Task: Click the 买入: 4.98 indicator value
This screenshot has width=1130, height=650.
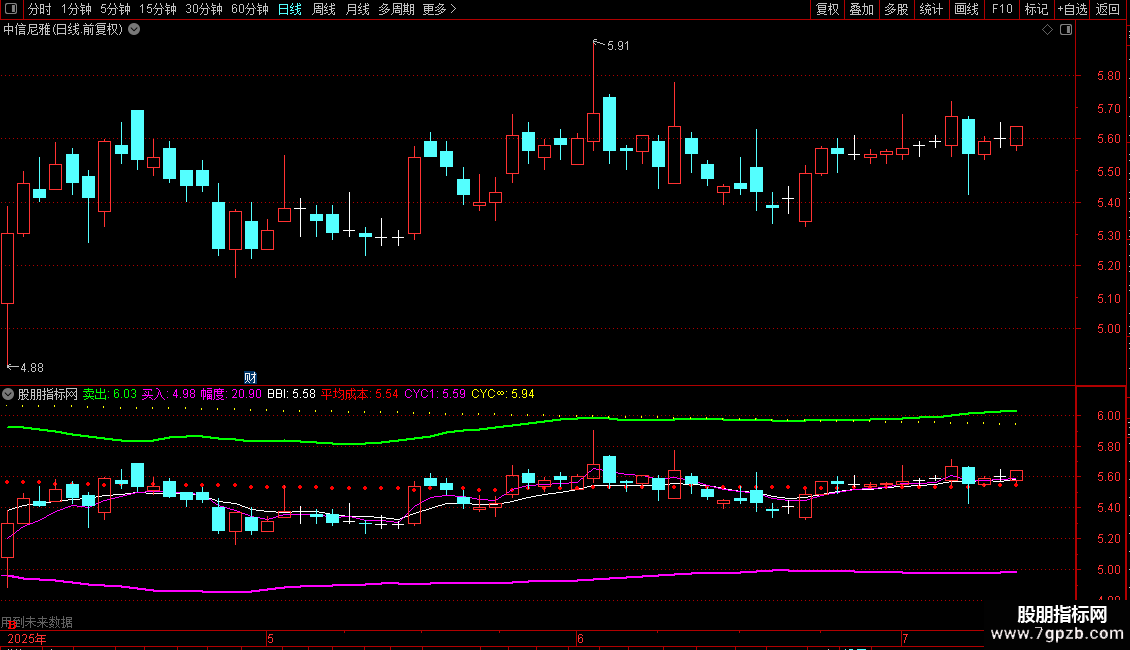Action: pos(169,394)
